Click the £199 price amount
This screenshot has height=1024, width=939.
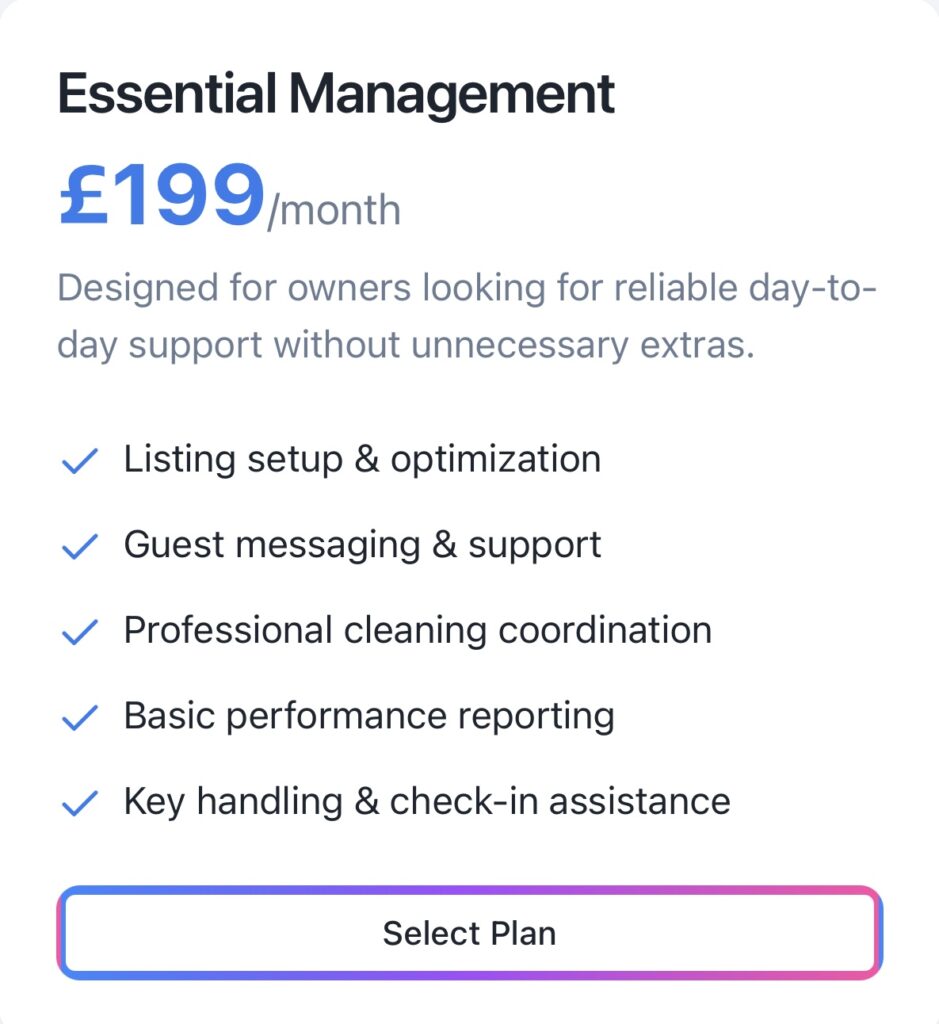(x=161, y=197)
